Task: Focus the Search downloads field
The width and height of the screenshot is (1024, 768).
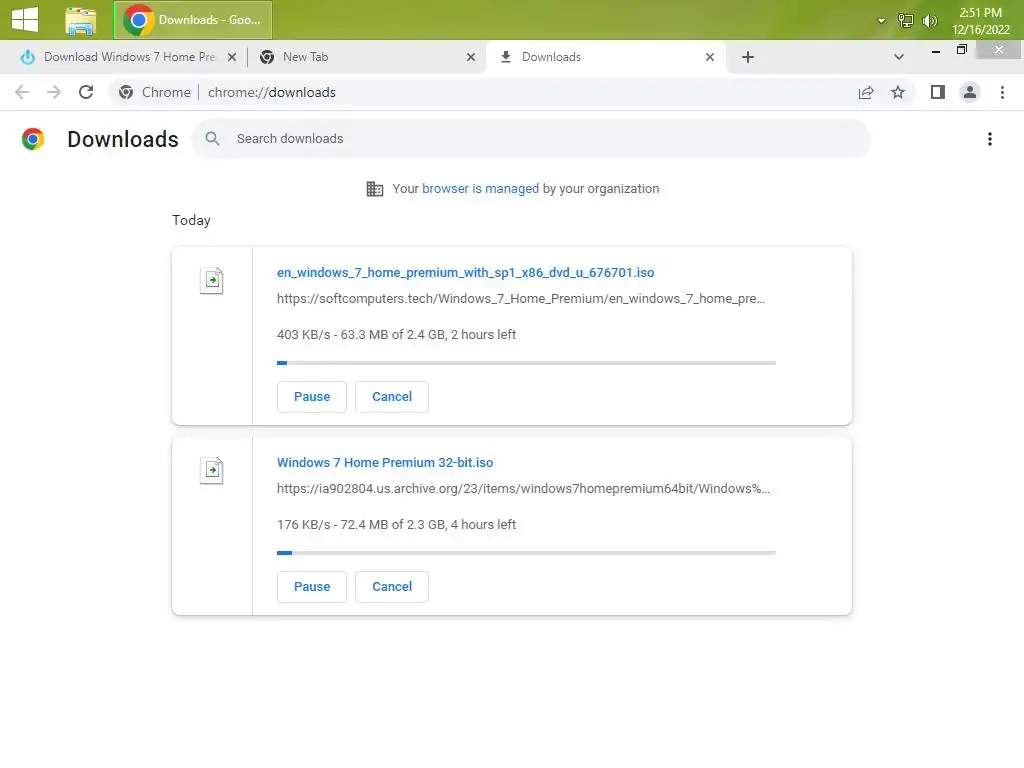Action: [x=531, y=138]
